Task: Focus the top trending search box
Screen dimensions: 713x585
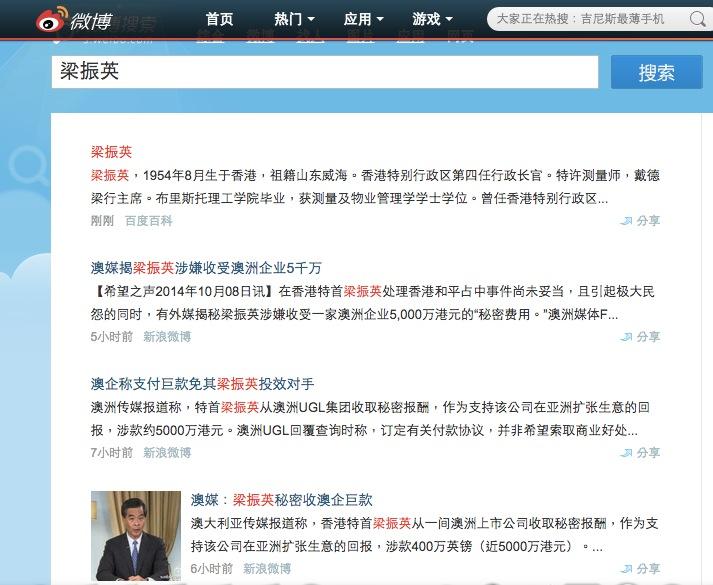Action: [589, 19]
